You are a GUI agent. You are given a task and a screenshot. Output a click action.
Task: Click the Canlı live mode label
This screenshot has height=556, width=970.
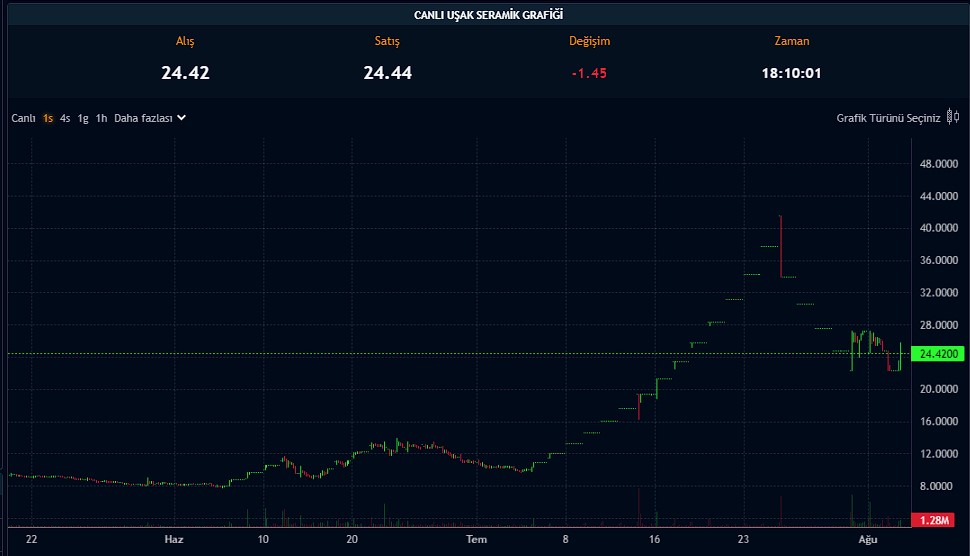pyautogui.click(x=23, y=118)
